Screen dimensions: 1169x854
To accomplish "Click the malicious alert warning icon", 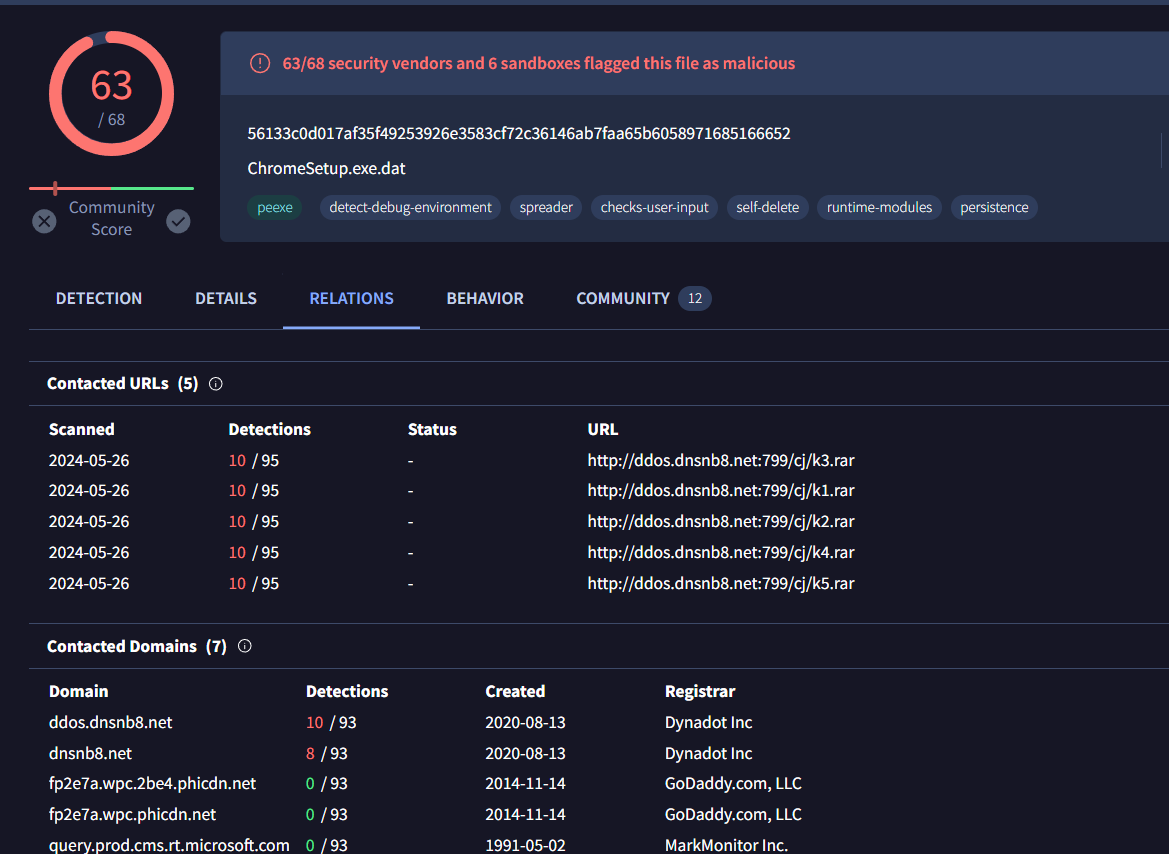I will pos(260,63).
